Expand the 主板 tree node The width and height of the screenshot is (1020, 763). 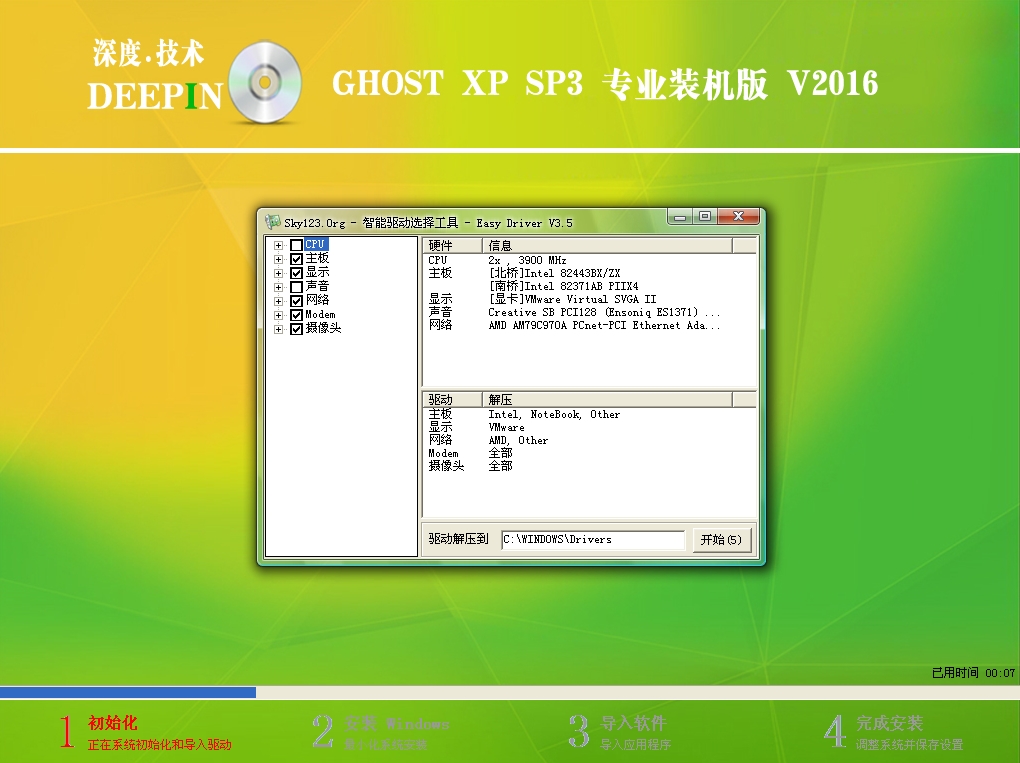point(278,259)
